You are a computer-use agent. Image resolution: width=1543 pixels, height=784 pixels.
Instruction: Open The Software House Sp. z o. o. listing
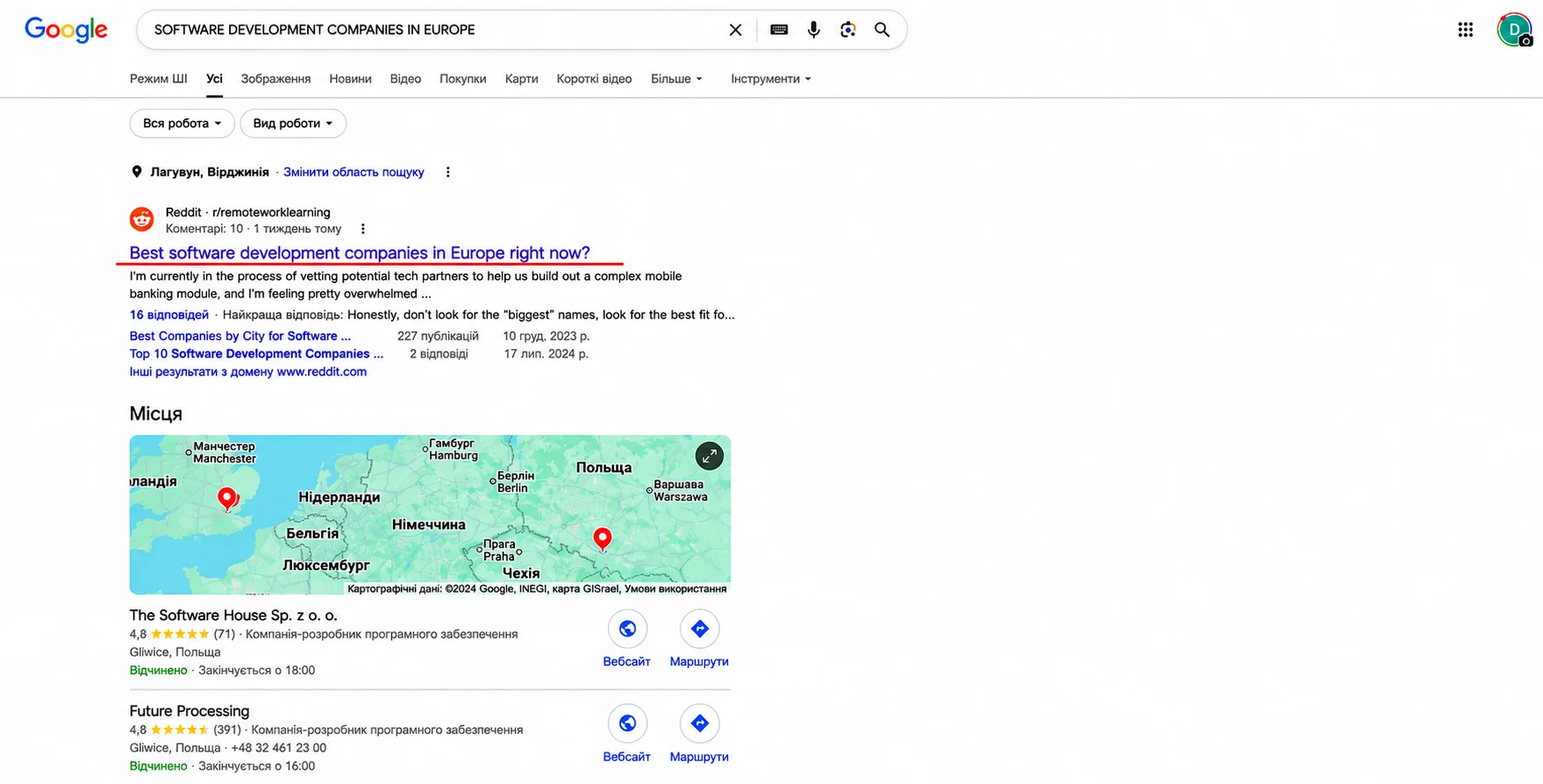233,616
